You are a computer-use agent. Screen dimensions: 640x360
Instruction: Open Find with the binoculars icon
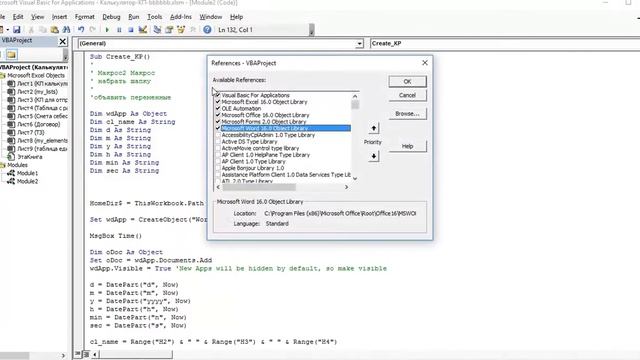coord(66,30)
